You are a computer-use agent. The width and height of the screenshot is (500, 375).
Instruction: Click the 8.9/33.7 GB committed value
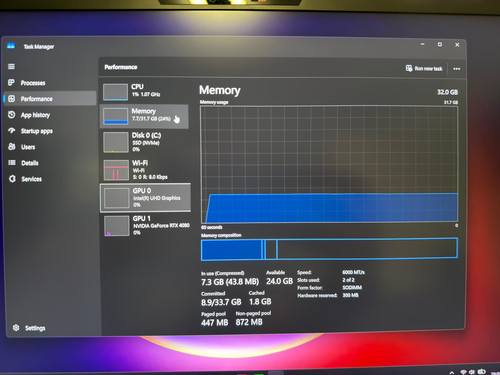click(221, 302)
